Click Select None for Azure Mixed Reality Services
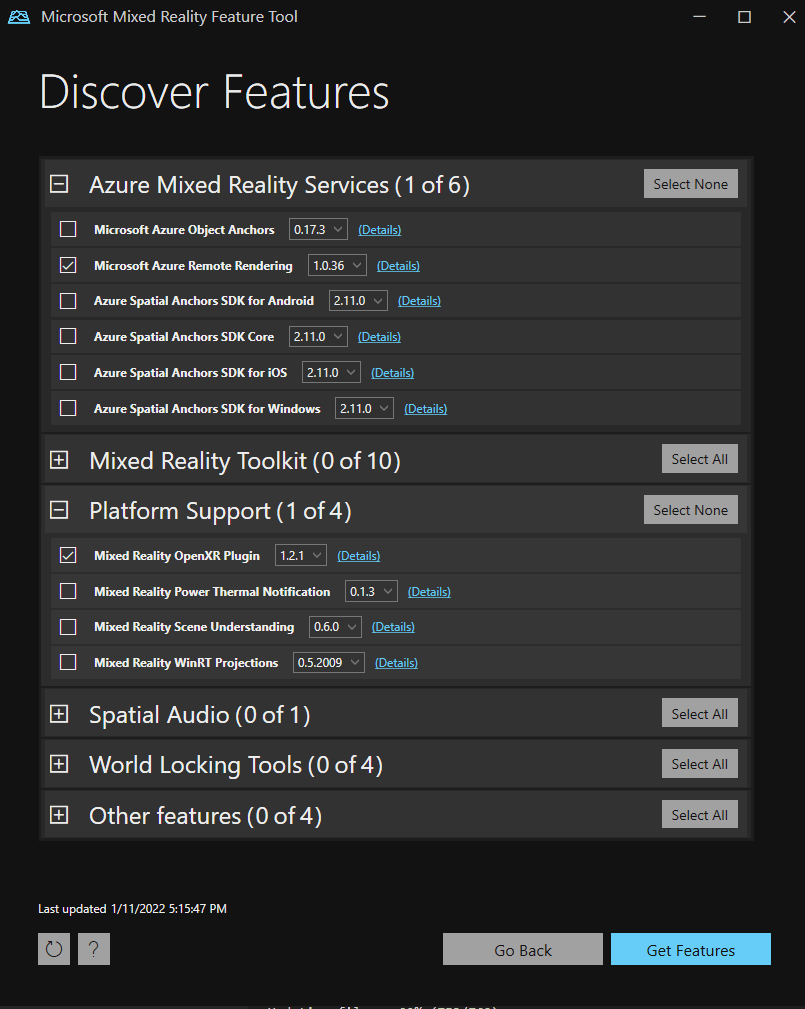The width and height of the screenshot is (805, 1009). coord(690,183)
